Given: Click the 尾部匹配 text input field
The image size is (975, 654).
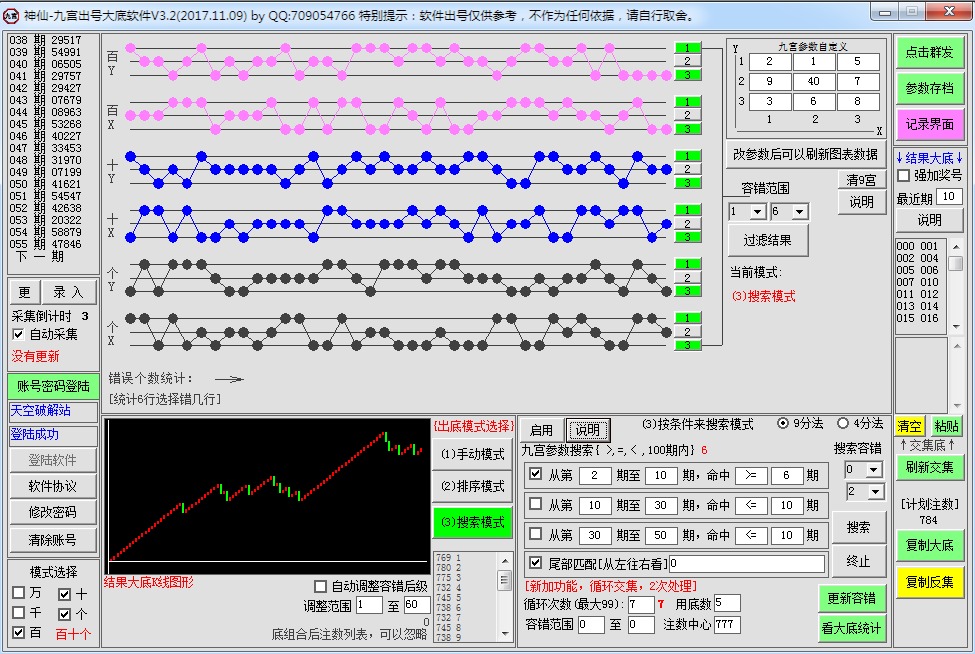Looking at the screenshot, I should coord(747,564).
